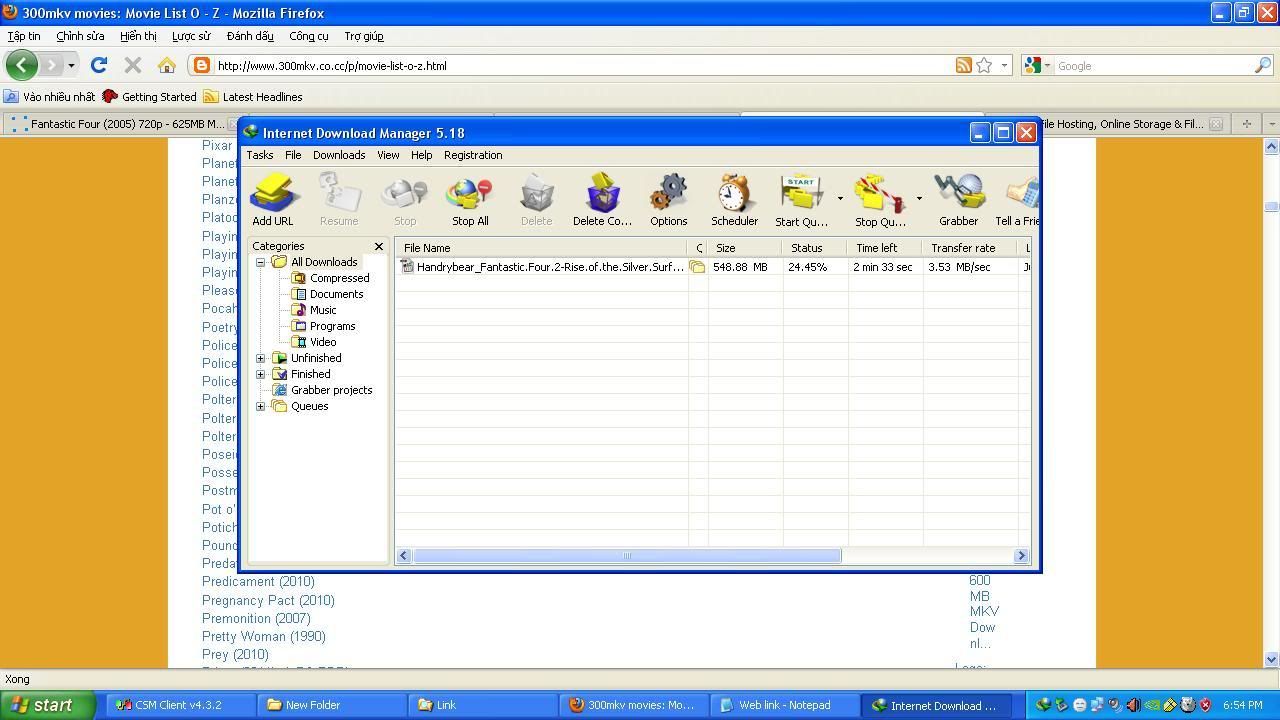Open Firefox Đánh dấu menu
This screenshot has height=720, width=1280.
coord(250,36)
